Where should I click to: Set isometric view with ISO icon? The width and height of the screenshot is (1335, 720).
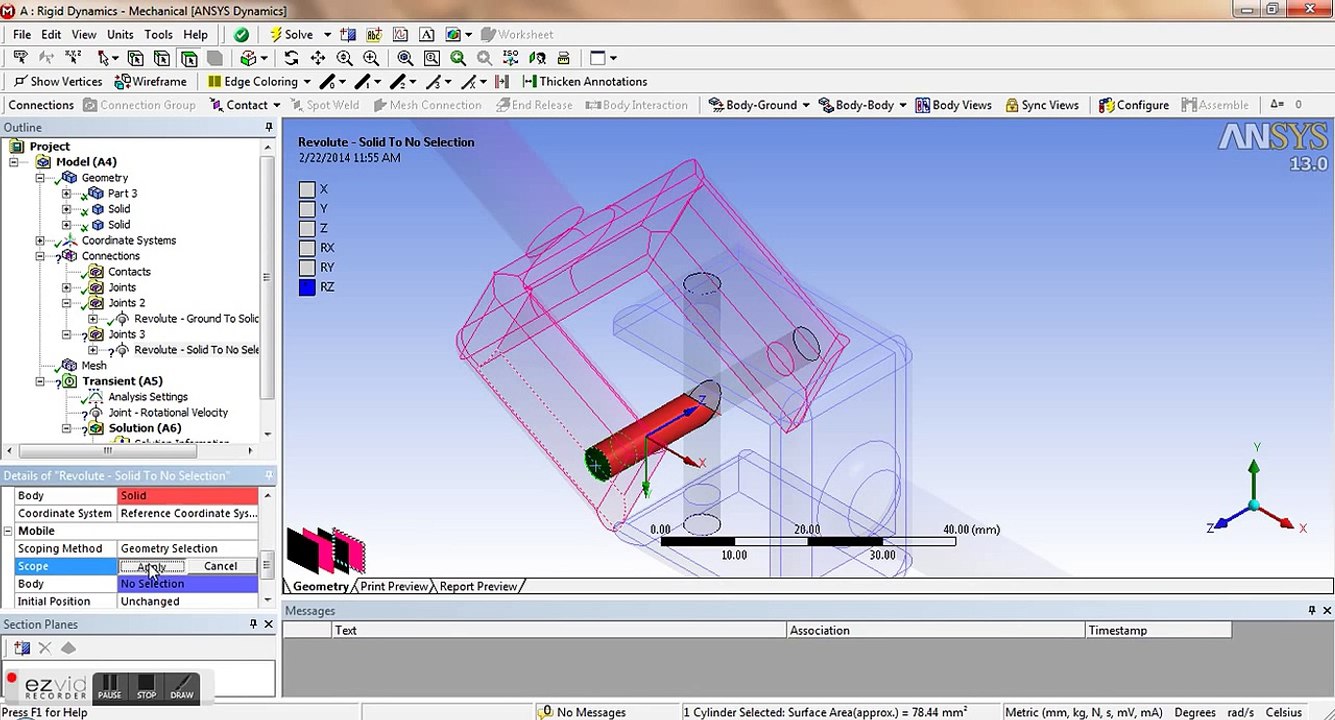pos(511,58)
